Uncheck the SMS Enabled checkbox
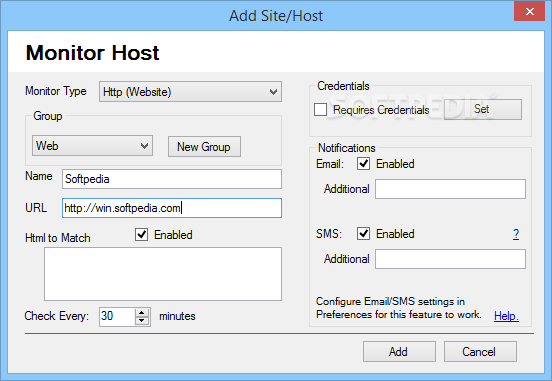Screen dimensions: 552x381 pos(364,233)
